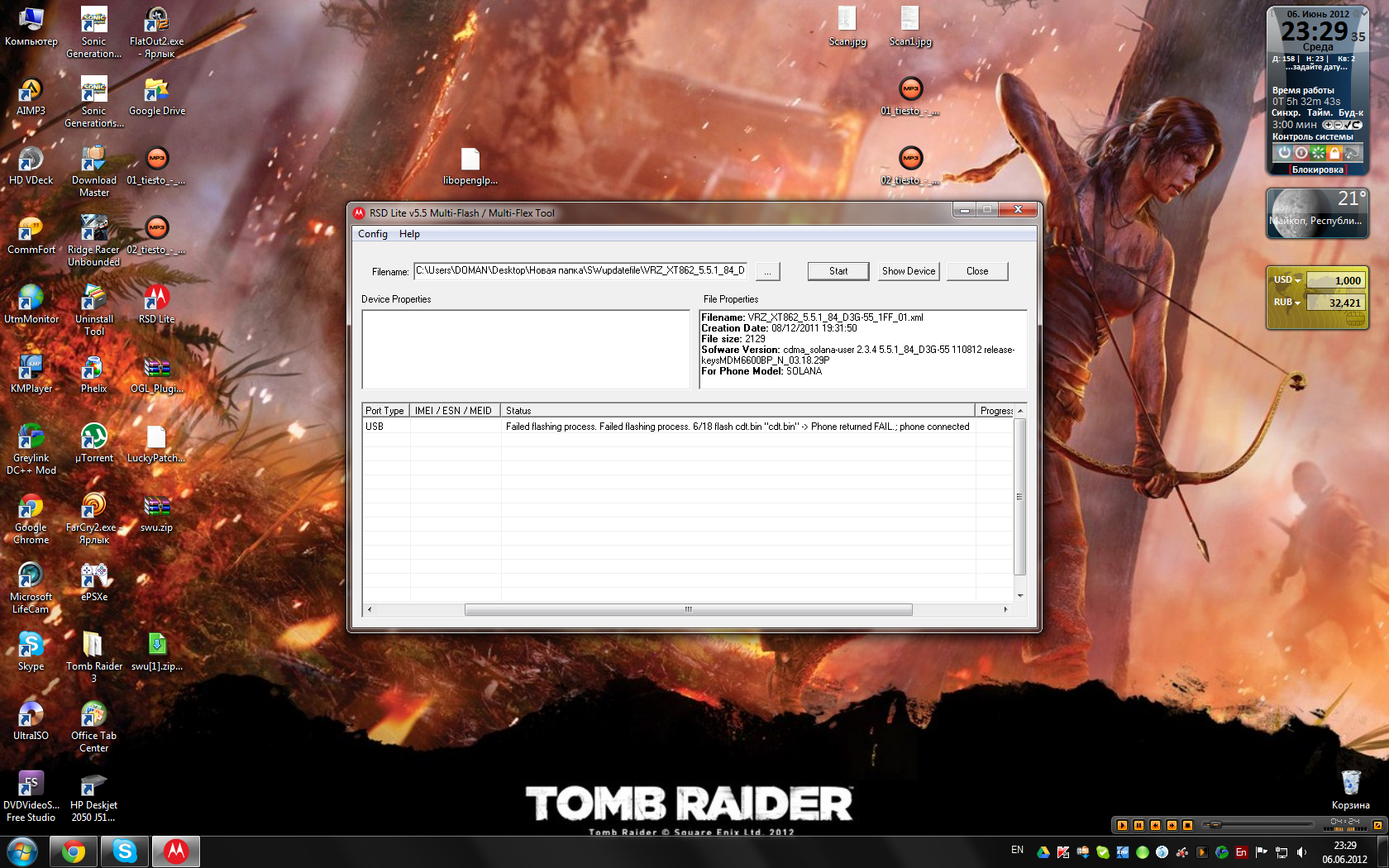Open the Компьютер desktop icon

click(x=31, y=27)
